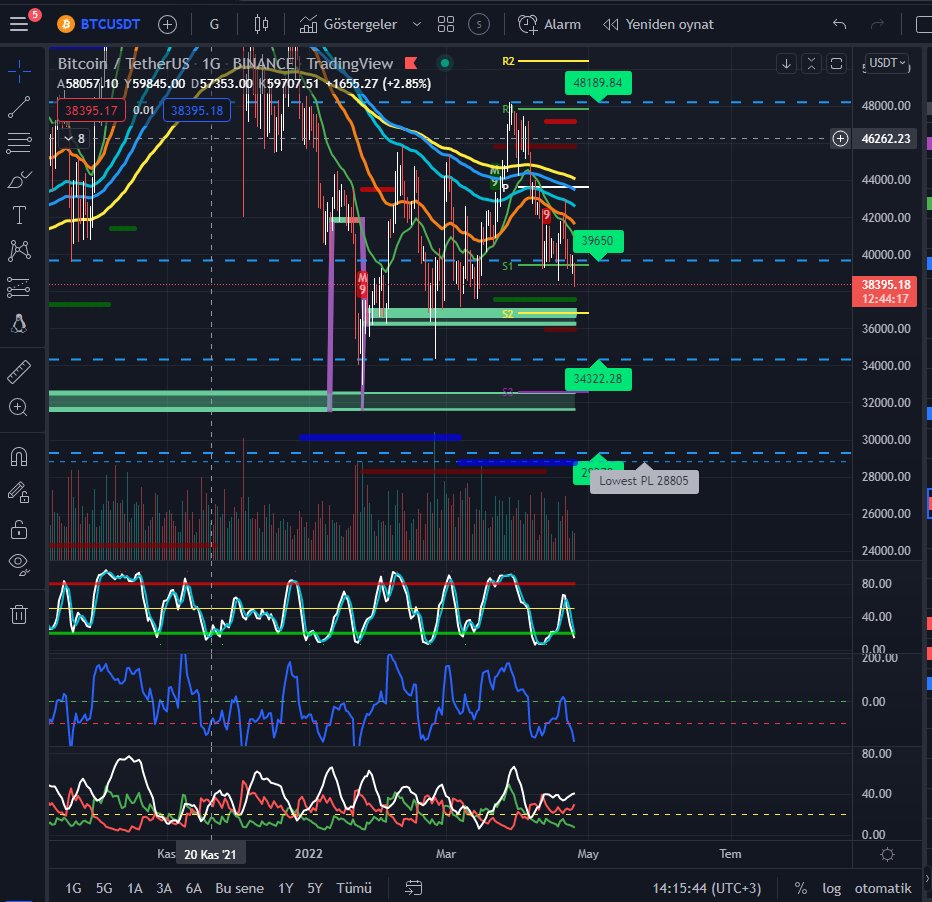Lock all drawing tools

coord(19,529)
